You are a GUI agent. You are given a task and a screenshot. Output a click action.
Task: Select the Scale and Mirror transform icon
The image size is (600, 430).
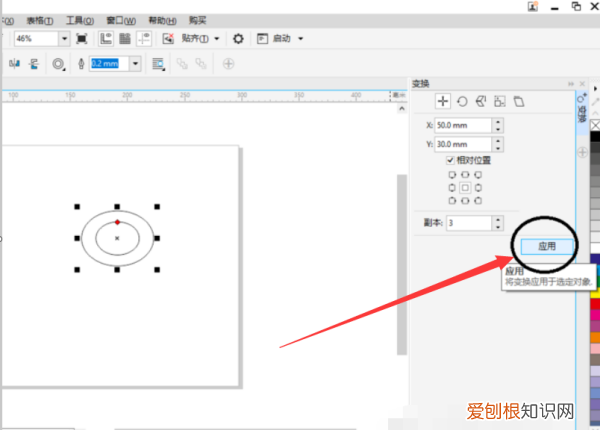[481, 101]
